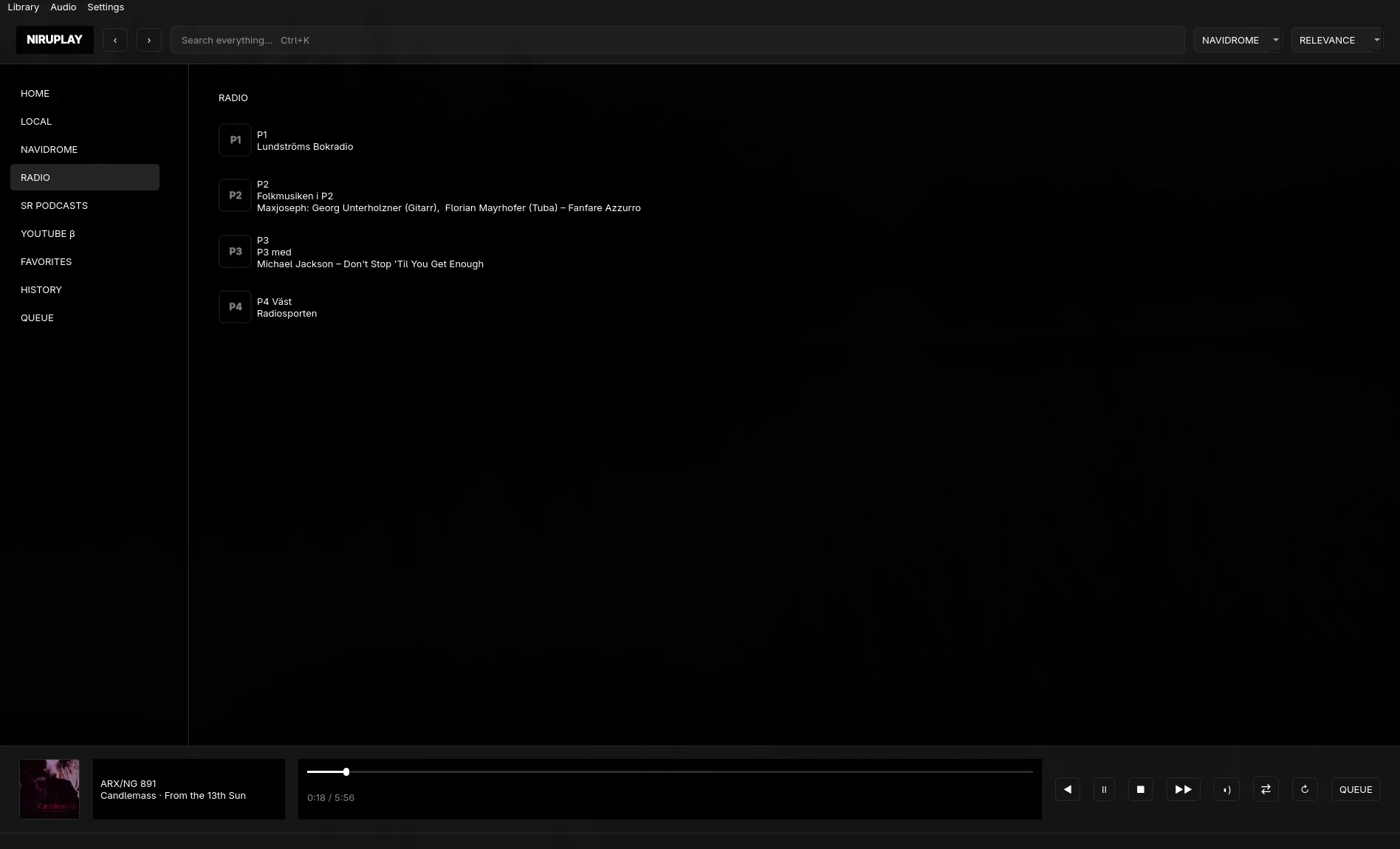Skip forward to the next track
This screenshot has height=849, width=1400.
click(1184, 789)
